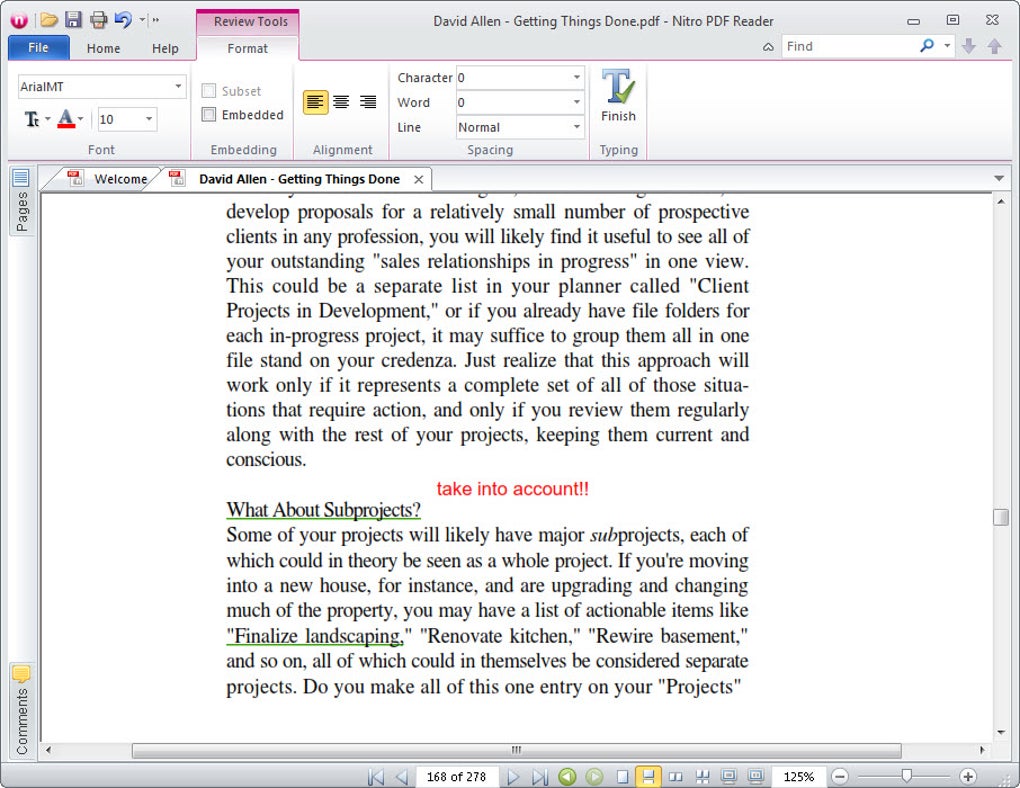Apply the red font color swatch

click(66, 119)
